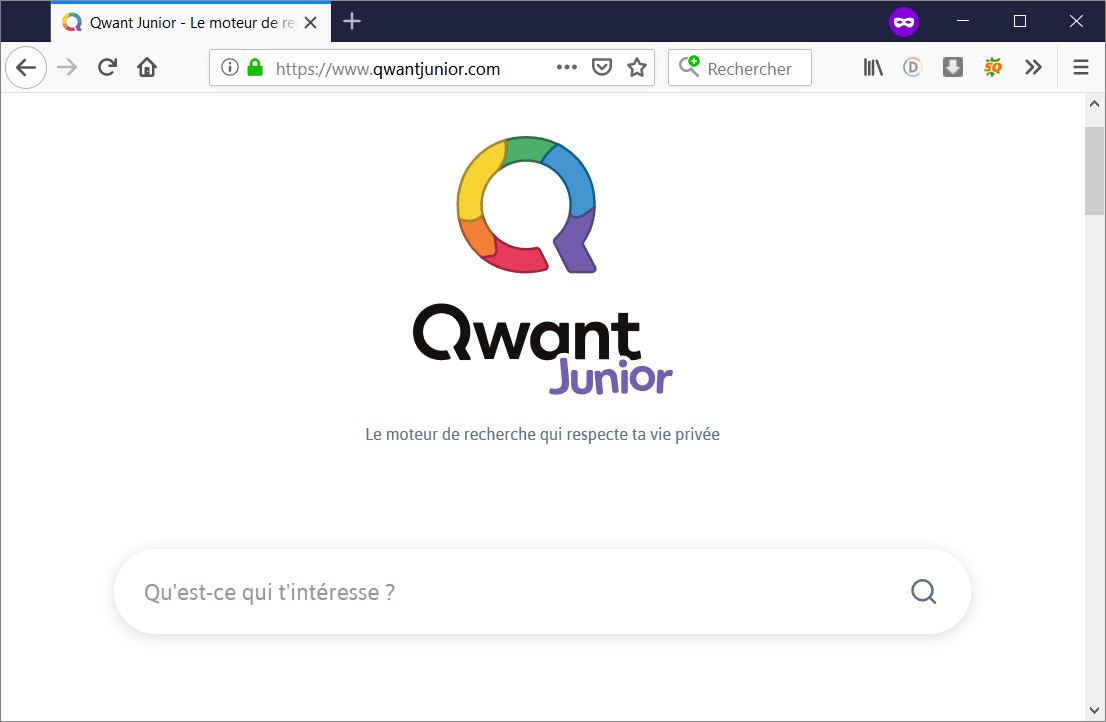Click the vertical scrollbar thumb
Viewport: 1106px width, 722px height.
(1095, 171)
